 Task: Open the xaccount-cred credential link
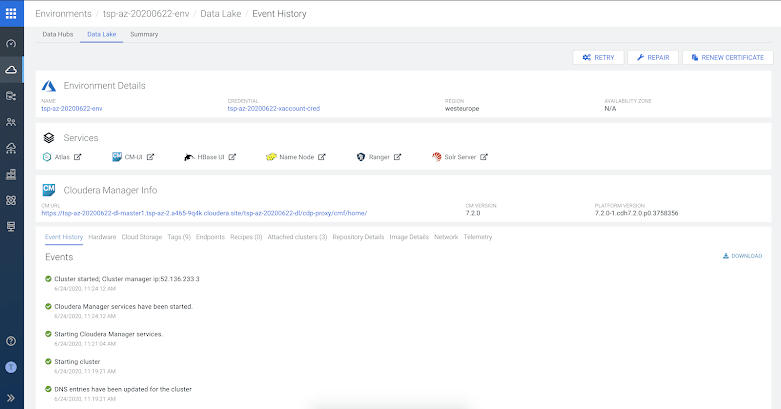click(273, 109)
